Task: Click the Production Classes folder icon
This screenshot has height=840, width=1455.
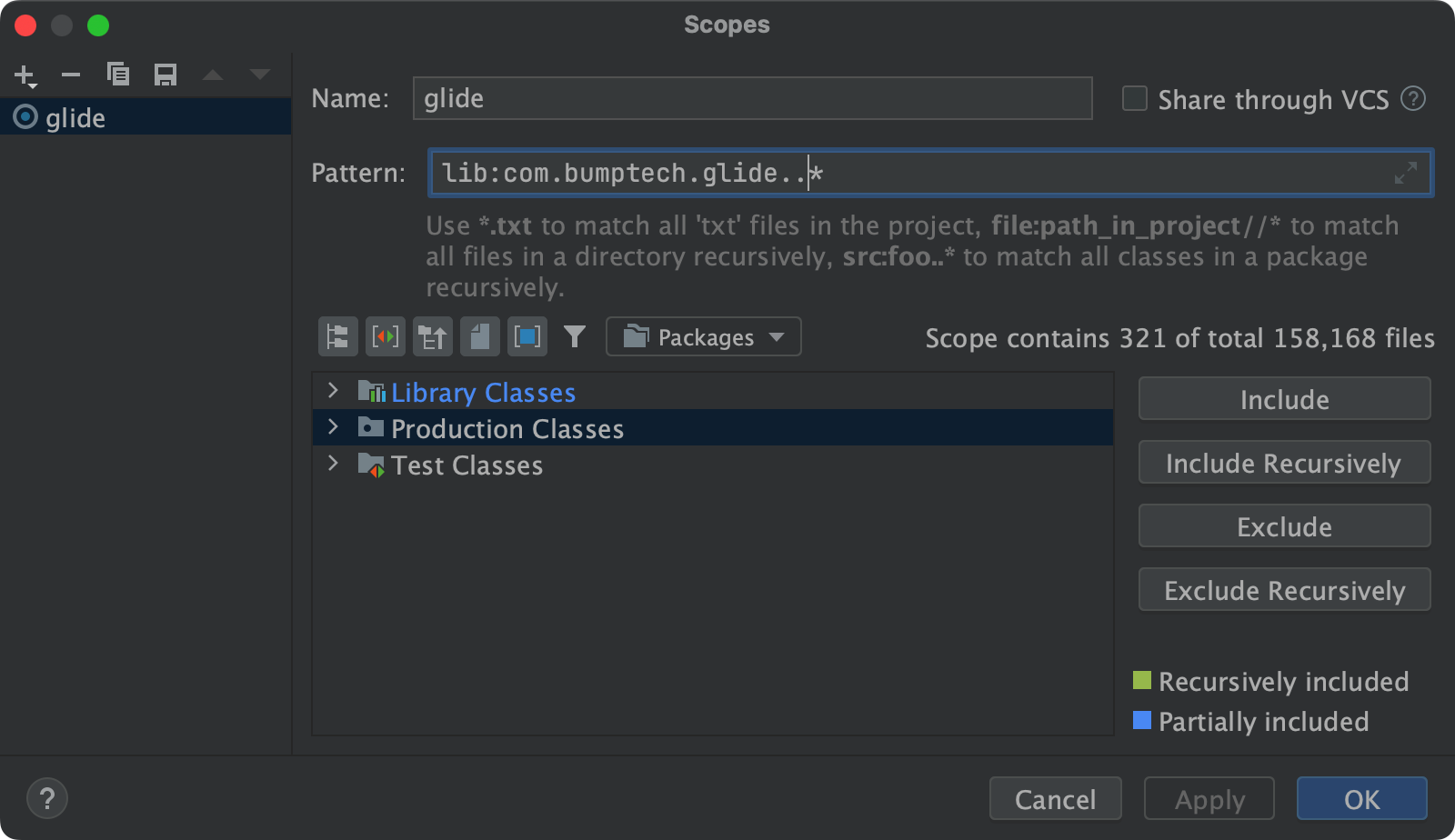Action: [371, 427]
